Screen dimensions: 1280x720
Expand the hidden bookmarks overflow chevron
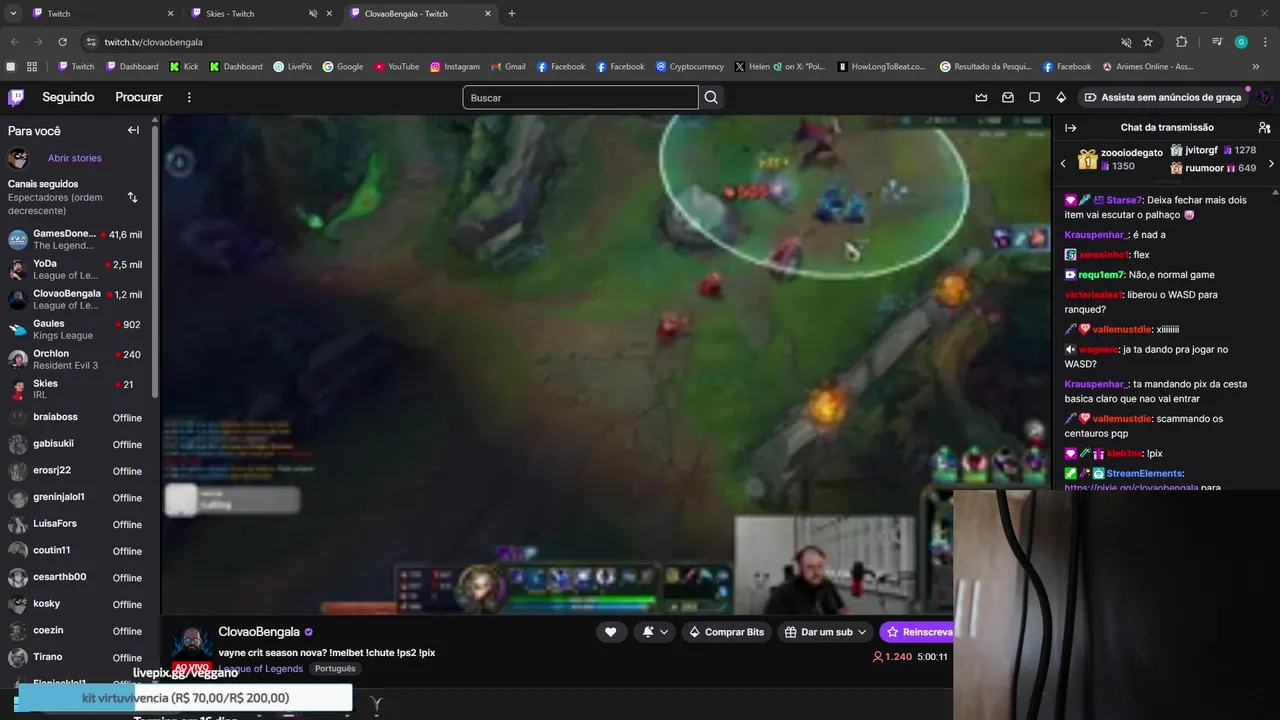[x=1256, y=67]
